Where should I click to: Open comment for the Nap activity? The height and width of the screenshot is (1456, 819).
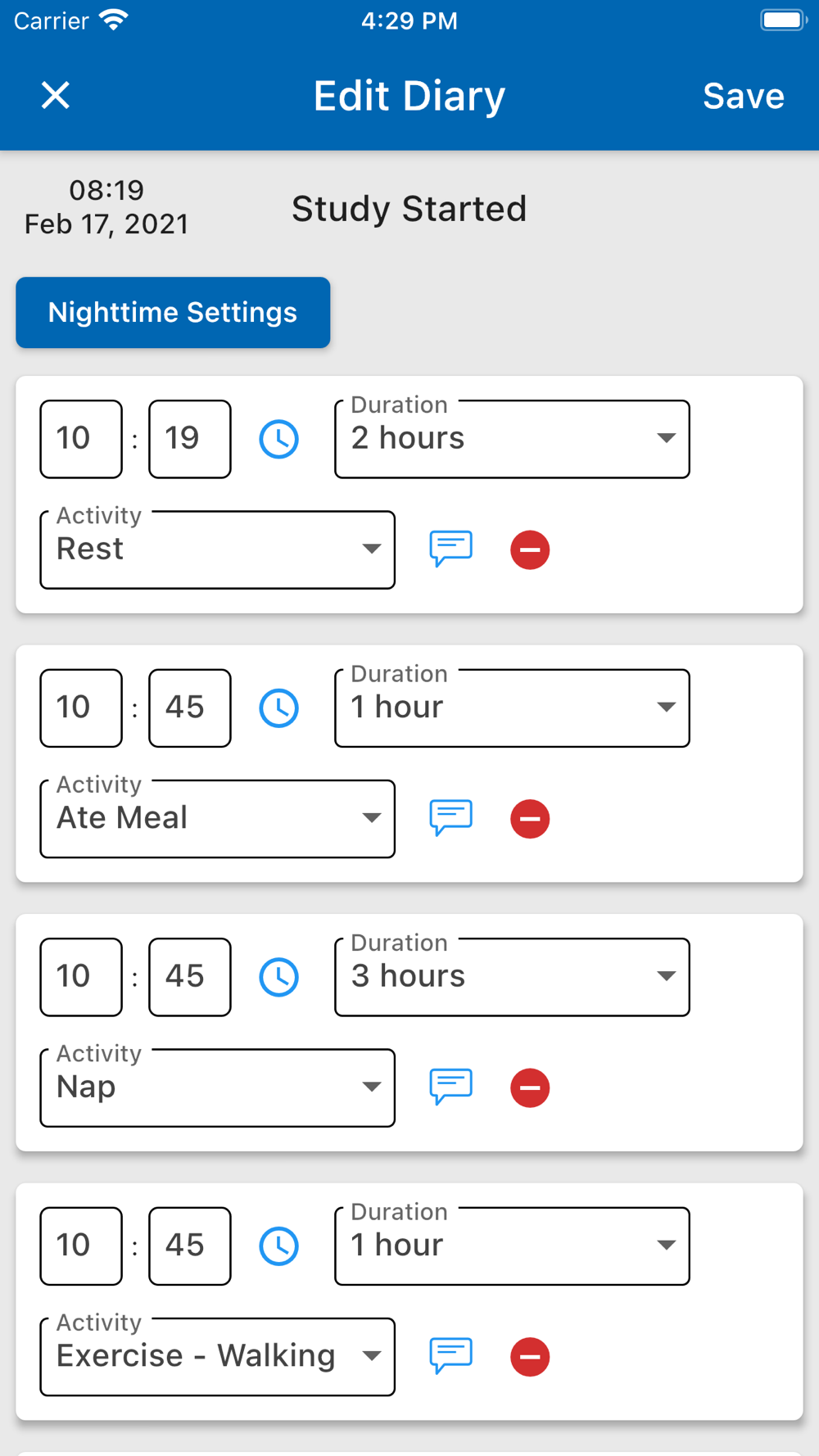450,1087
